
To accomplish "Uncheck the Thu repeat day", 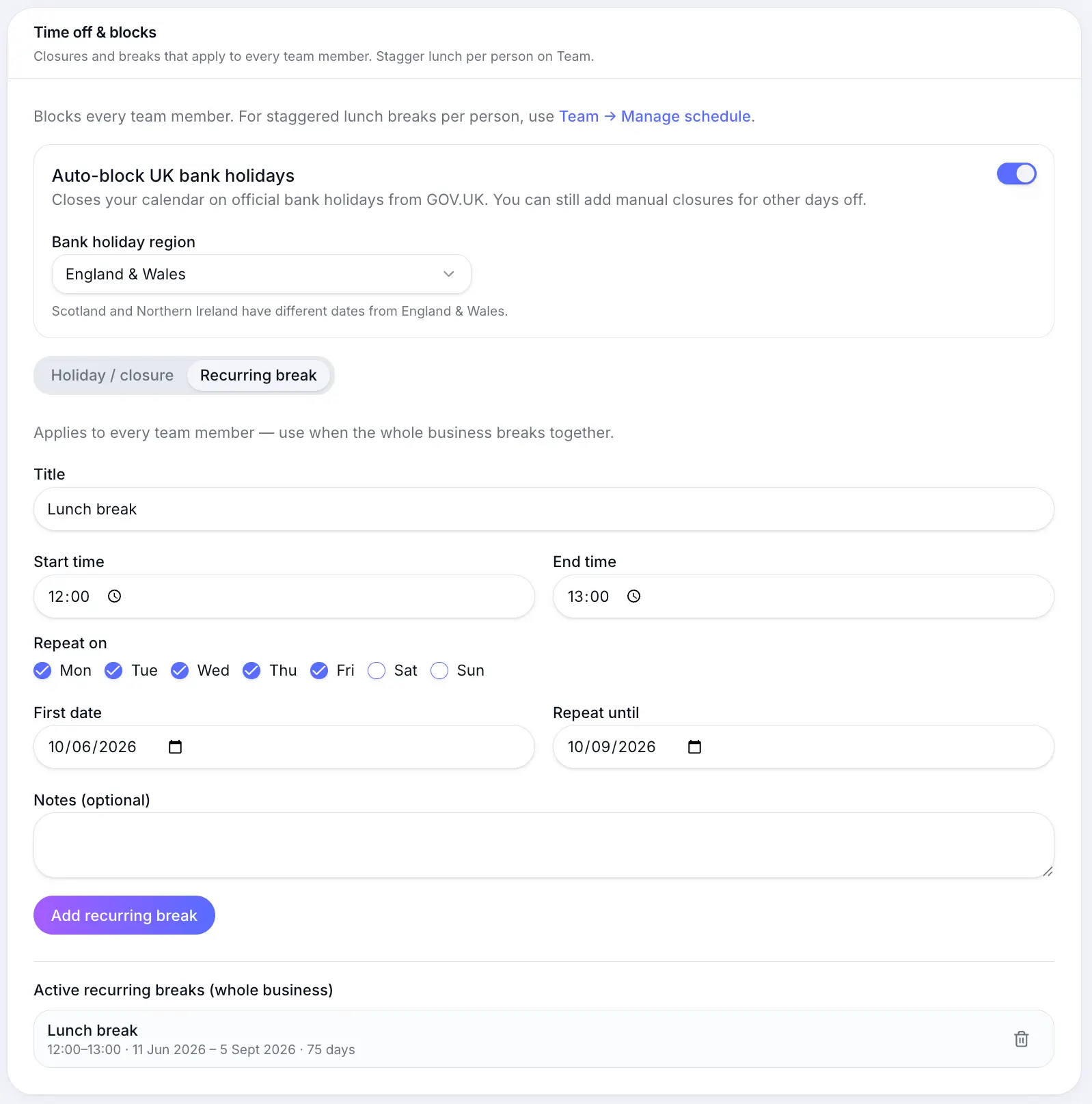I will tap(251, 670).
